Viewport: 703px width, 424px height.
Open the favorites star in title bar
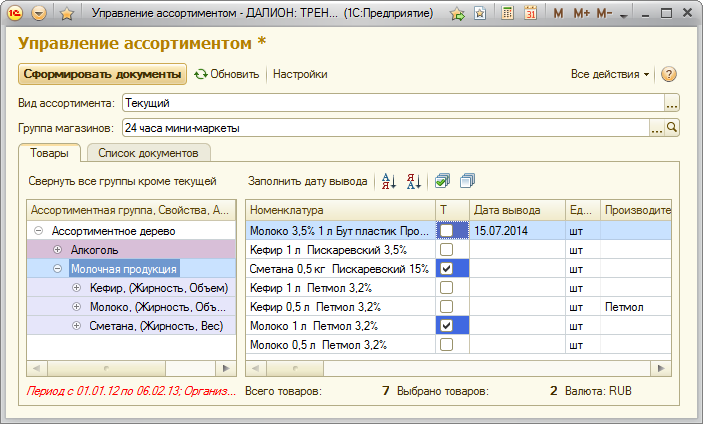[67, 14]
